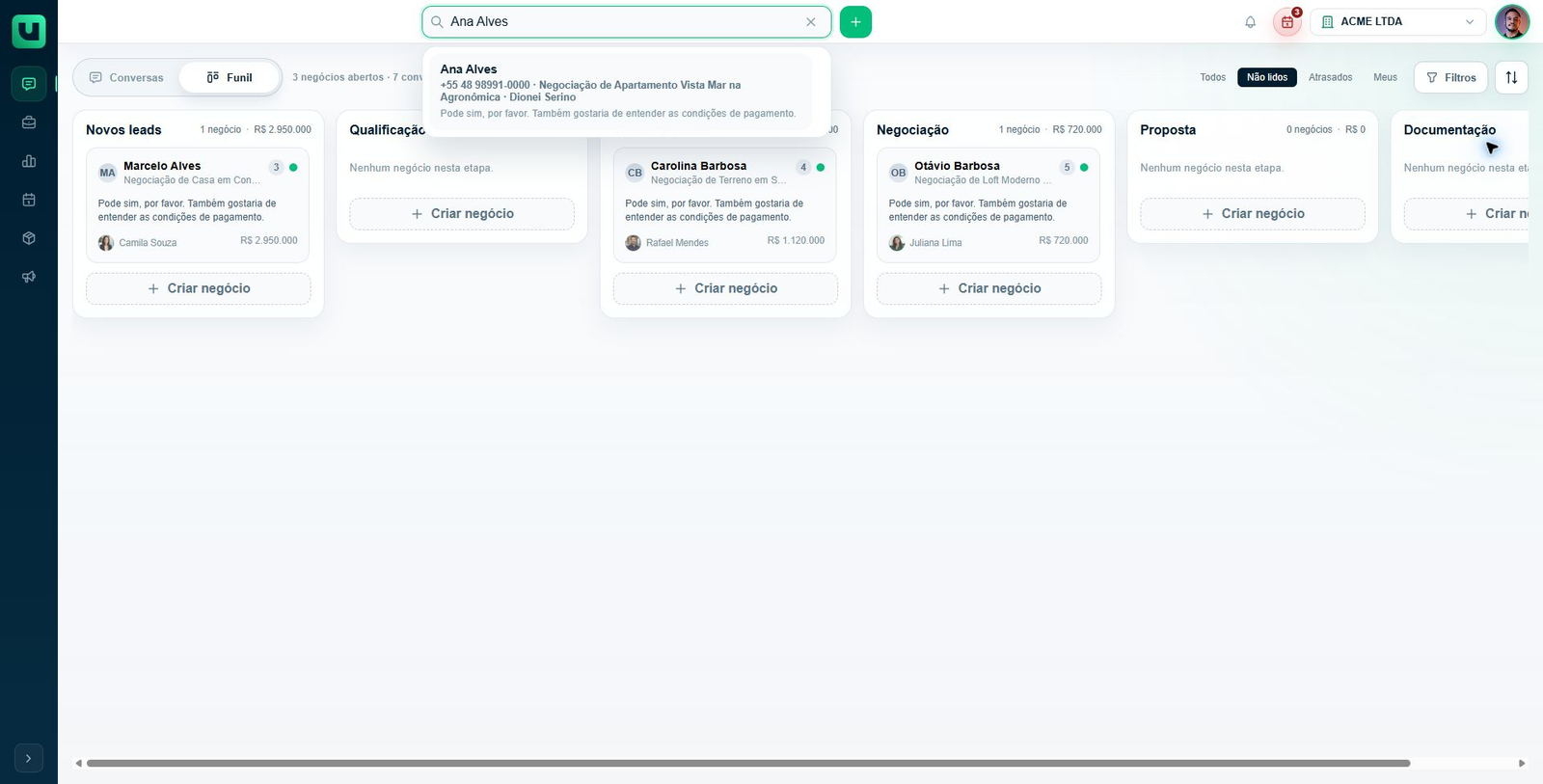This screenshot has height=784, width=1543.
Task: Select the Meus filter
Action: pyautogui.click(x=1386, y=77)
